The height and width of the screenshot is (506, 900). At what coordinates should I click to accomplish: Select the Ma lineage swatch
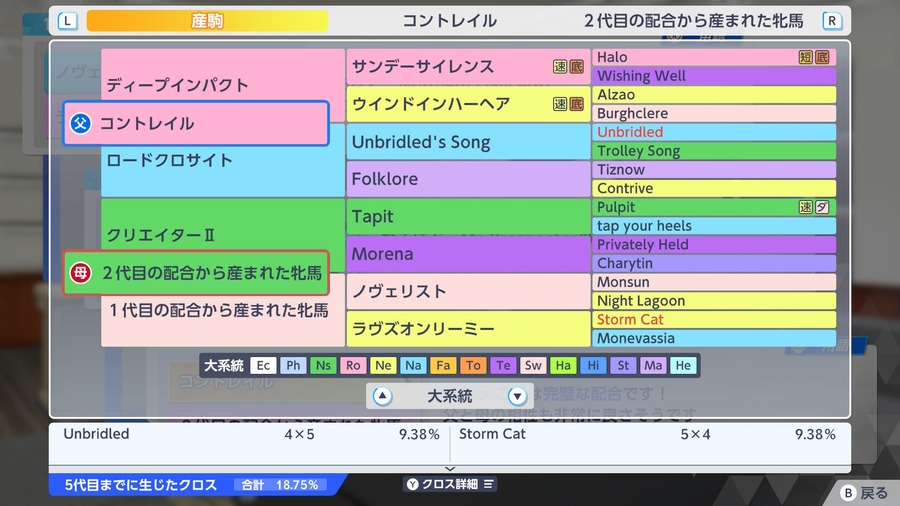(x=653, y=365)
